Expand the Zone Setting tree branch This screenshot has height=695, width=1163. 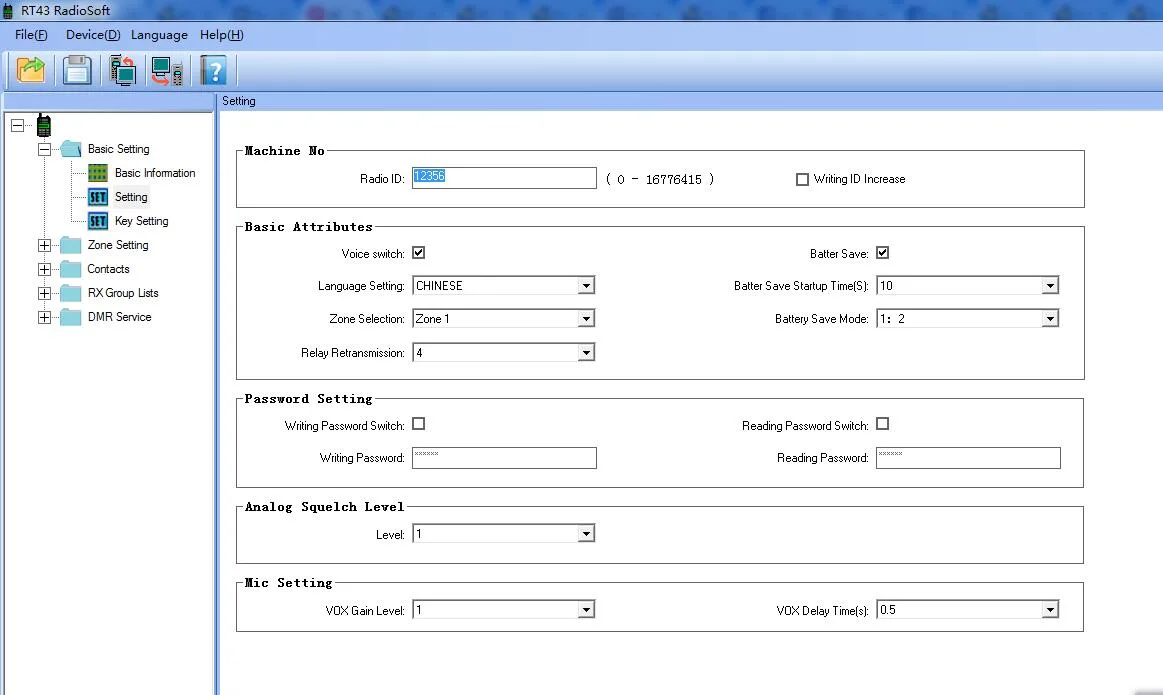43,244
